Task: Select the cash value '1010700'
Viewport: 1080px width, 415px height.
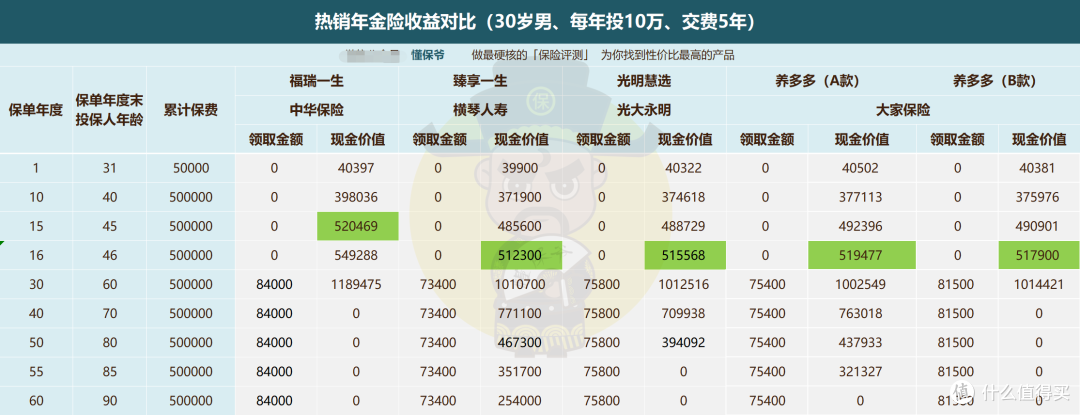Action: 521,284
